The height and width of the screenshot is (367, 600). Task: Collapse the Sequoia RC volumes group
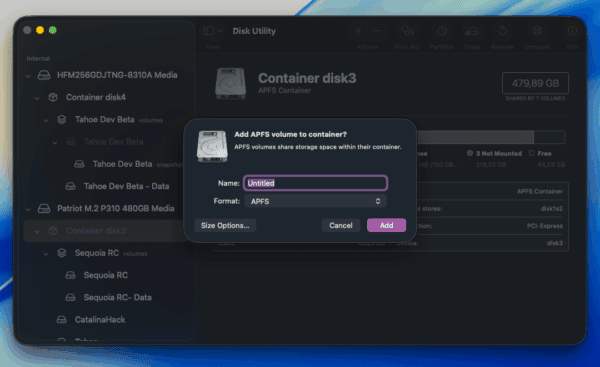click(x=46, y=253)
